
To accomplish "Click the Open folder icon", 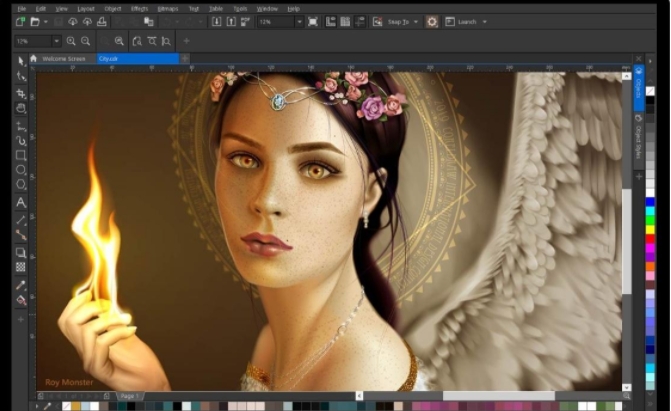I will click(x=35, y=21).
